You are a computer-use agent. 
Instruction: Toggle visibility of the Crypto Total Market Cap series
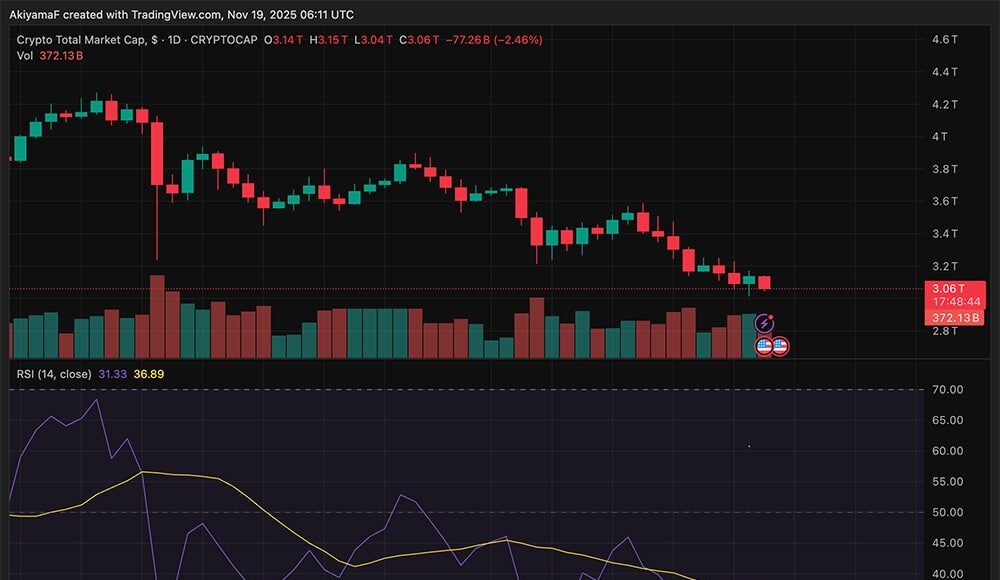[80, 40]
